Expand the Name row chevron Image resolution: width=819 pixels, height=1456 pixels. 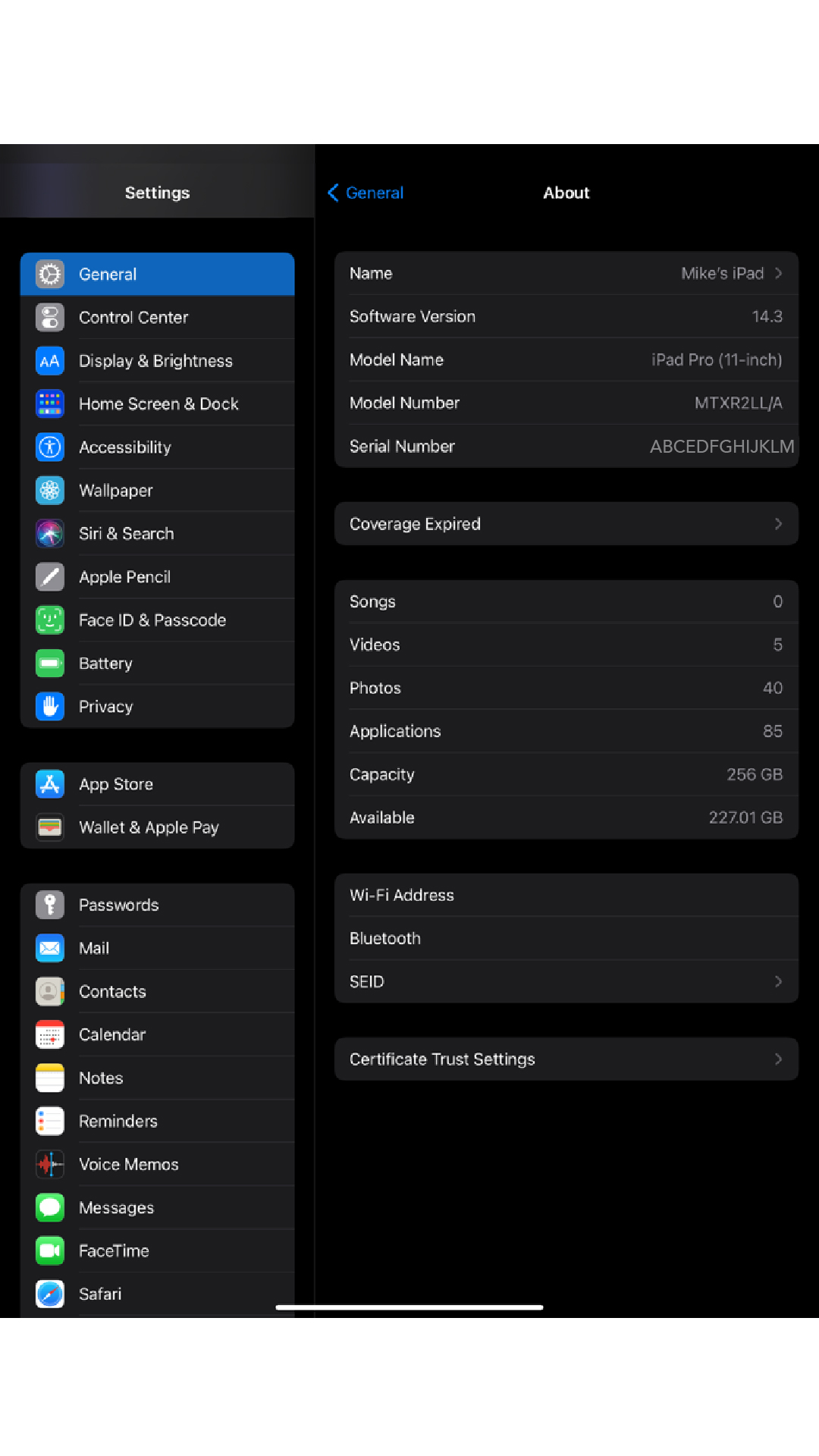[779, 273]
